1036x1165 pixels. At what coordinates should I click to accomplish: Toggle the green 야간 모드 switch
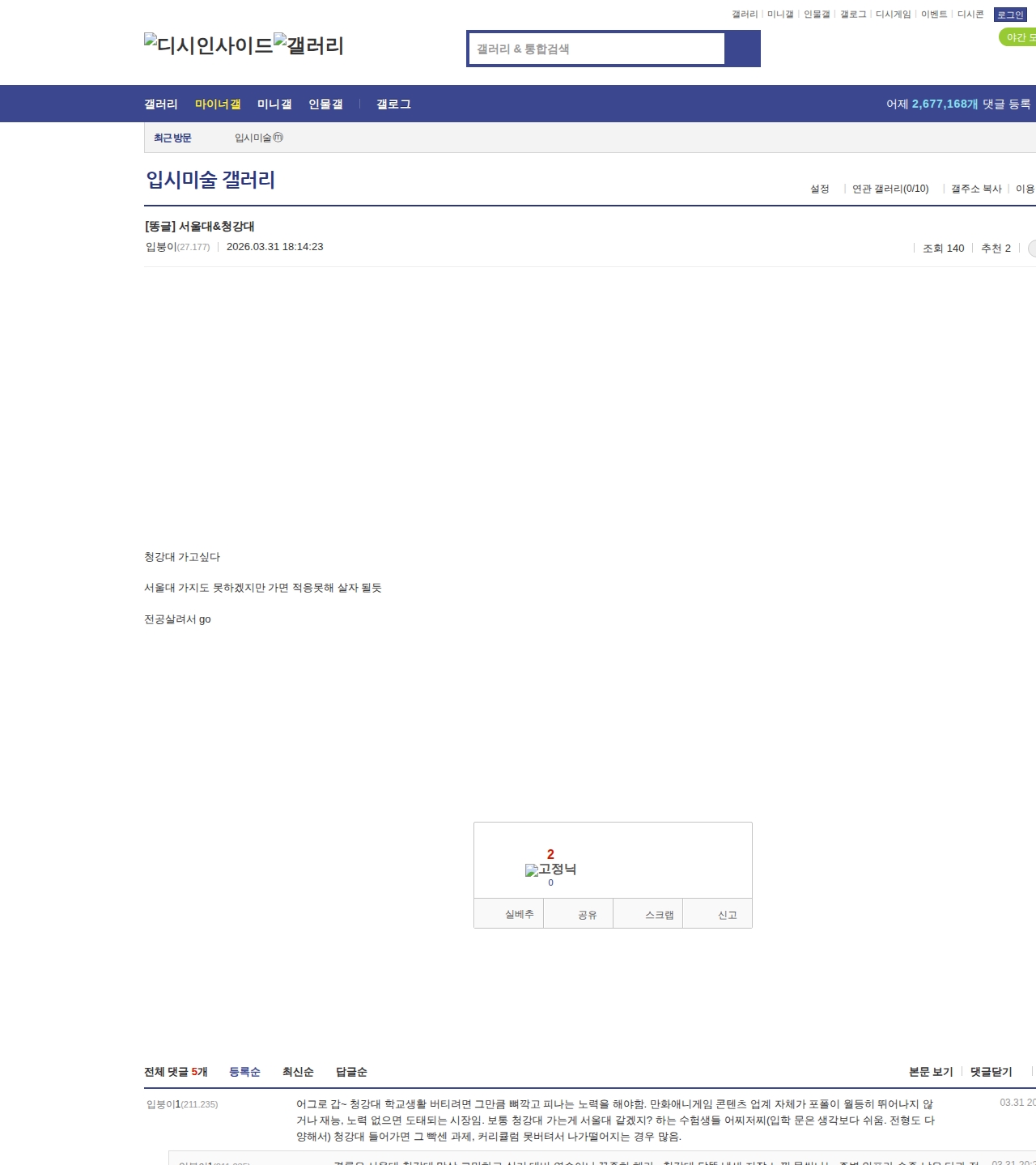coord(1018,37)
